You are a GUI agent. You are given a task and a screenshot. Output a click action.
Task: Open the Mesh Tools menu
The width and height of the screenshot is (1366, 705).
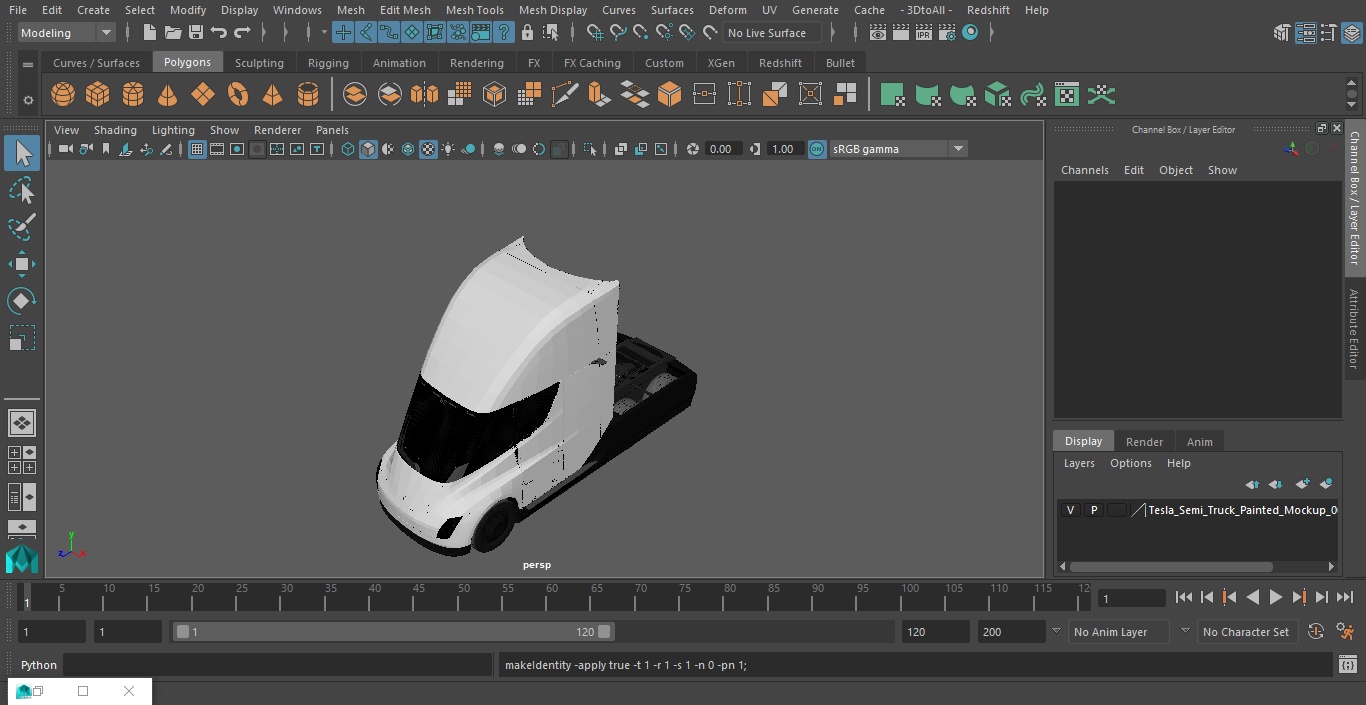(474, 10)
